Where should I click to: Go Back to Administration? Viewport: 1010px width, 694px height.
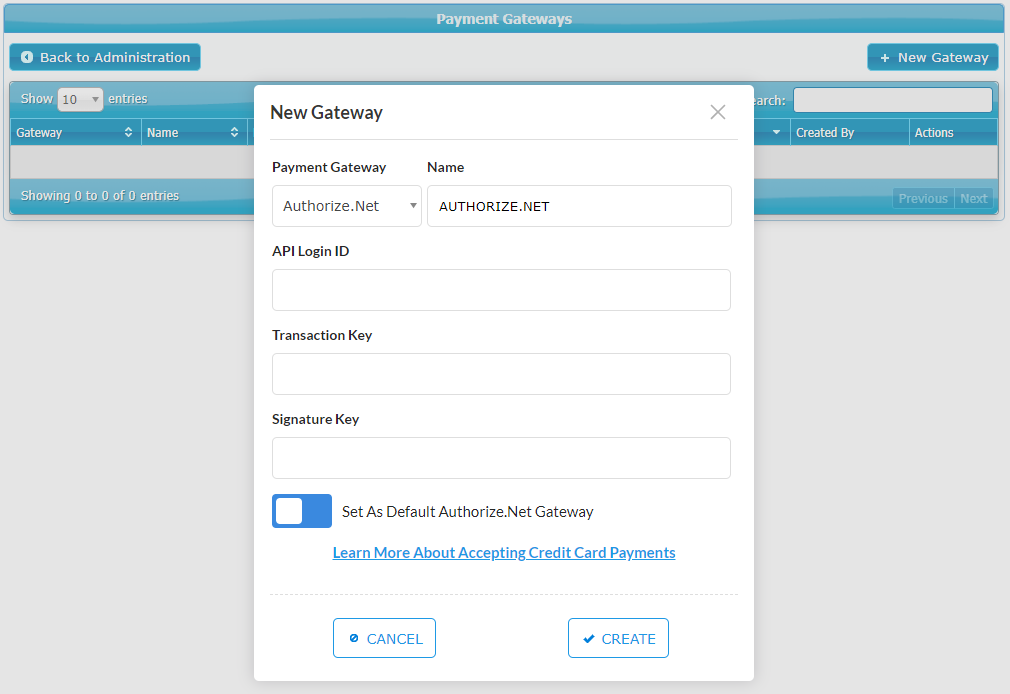105,57
